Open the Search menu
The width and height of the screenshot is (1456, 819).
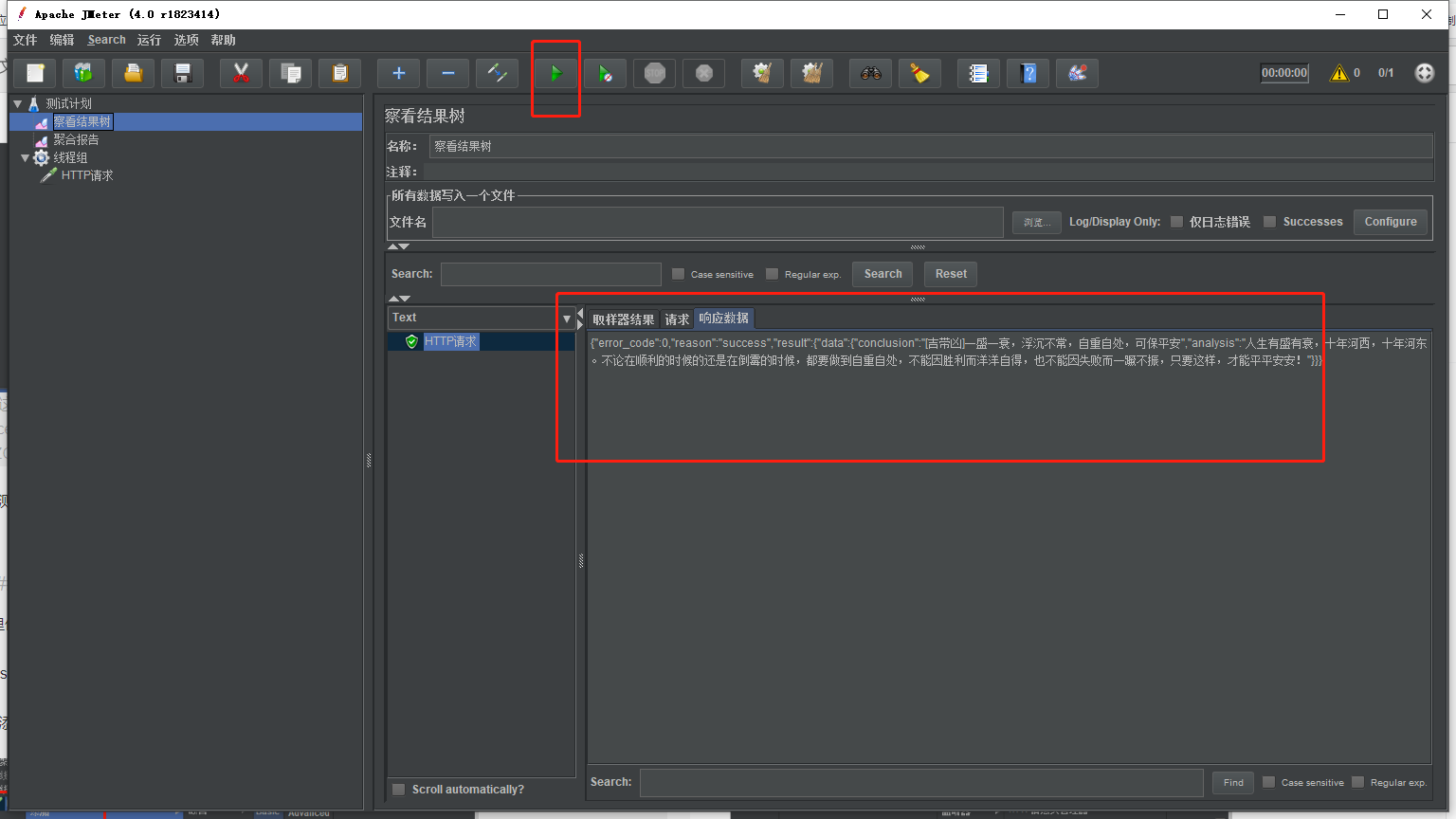[x=106, y=40]
